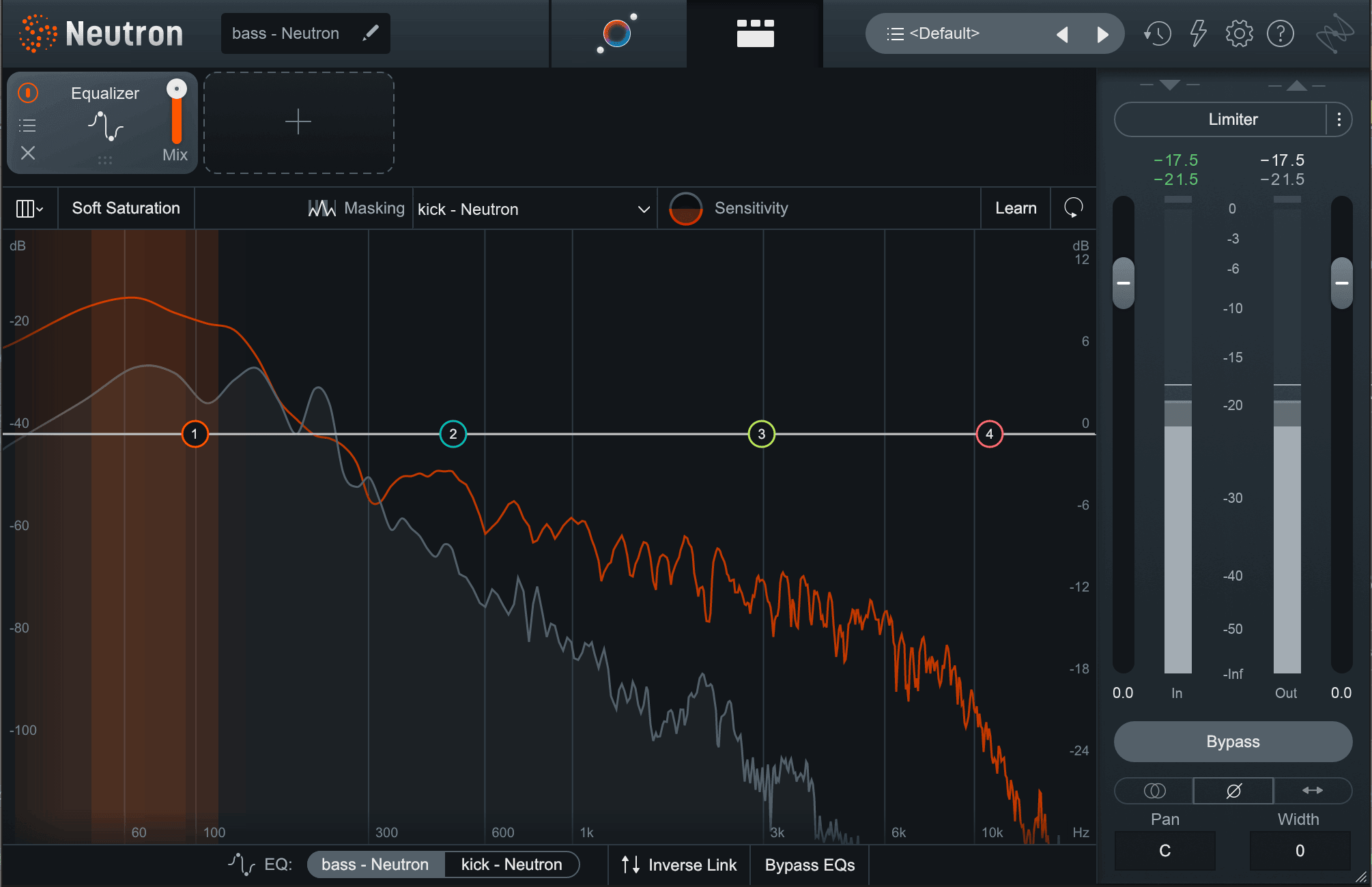Switch to the kick - Neutron EQ tab
This screenshot has height=887, width=1372.
point(512,864)
